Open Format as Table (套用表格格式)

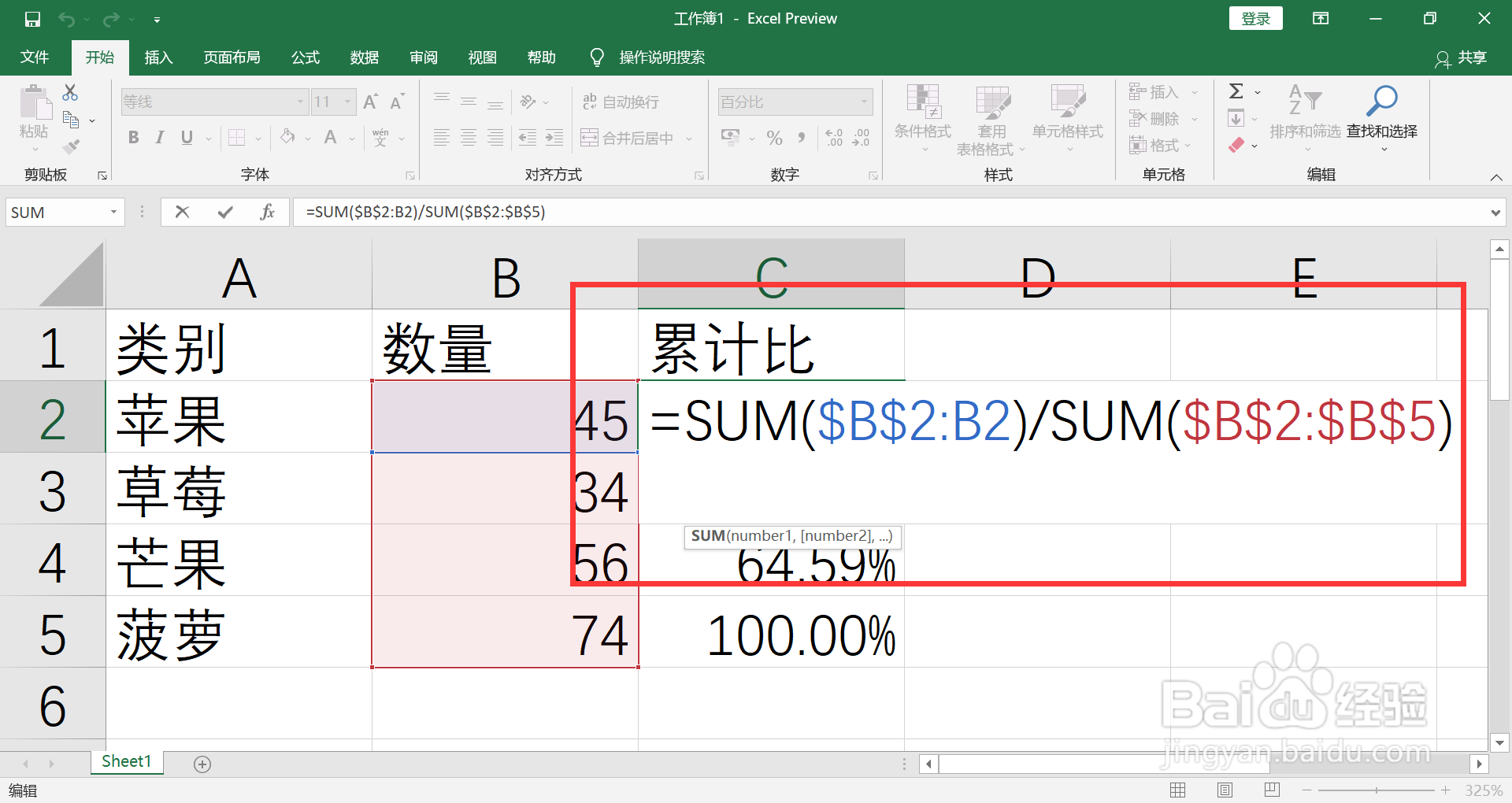[991, 120]
